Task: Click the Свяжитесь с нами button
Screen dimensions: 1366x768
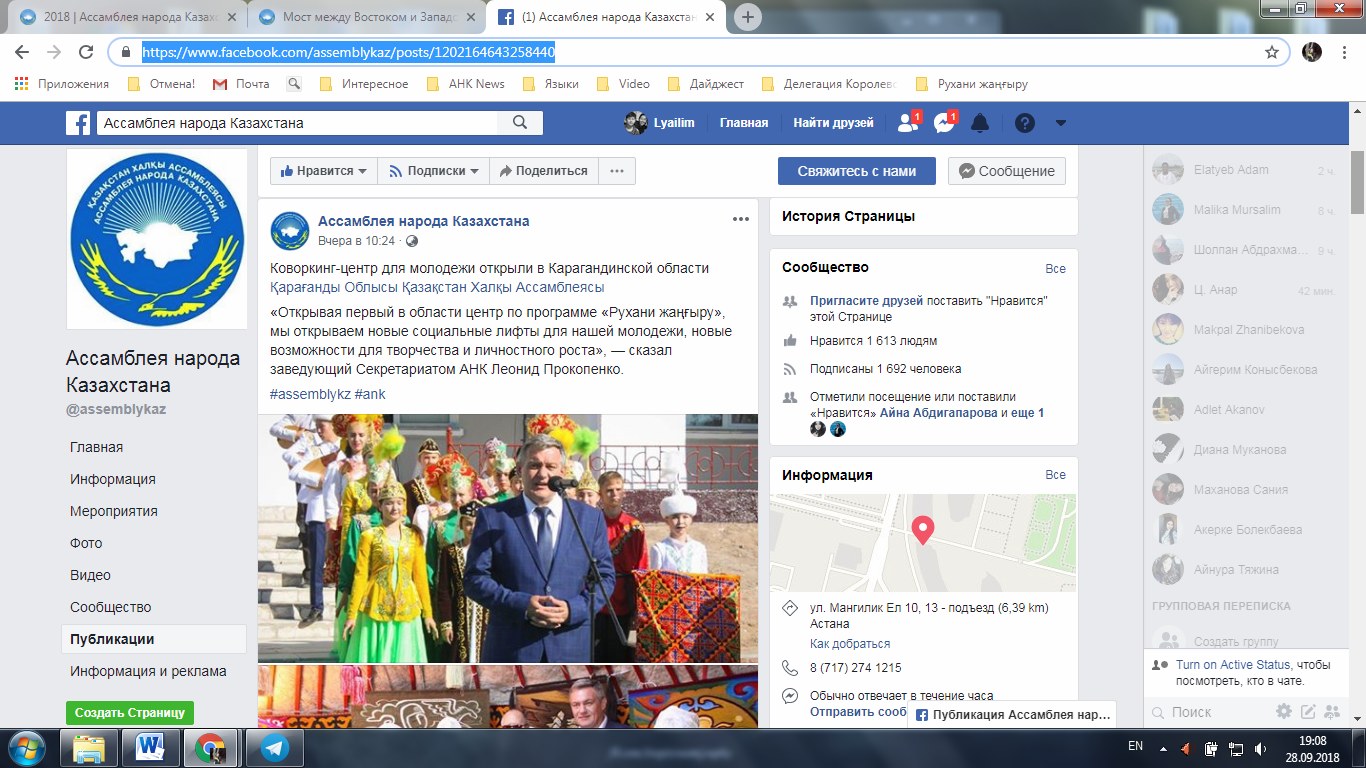Action: (x=857, y=171)
